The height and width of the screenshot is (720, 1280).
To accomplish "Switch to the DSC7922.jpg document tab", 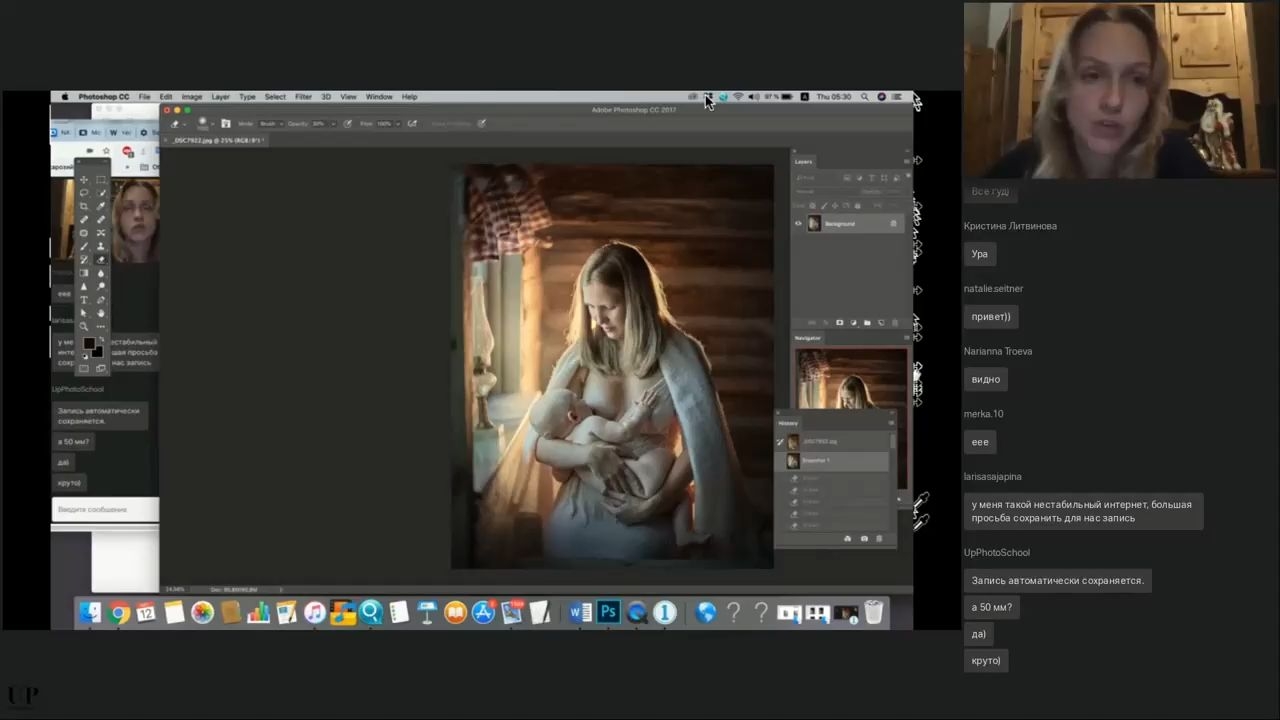I will click(217, 141).
